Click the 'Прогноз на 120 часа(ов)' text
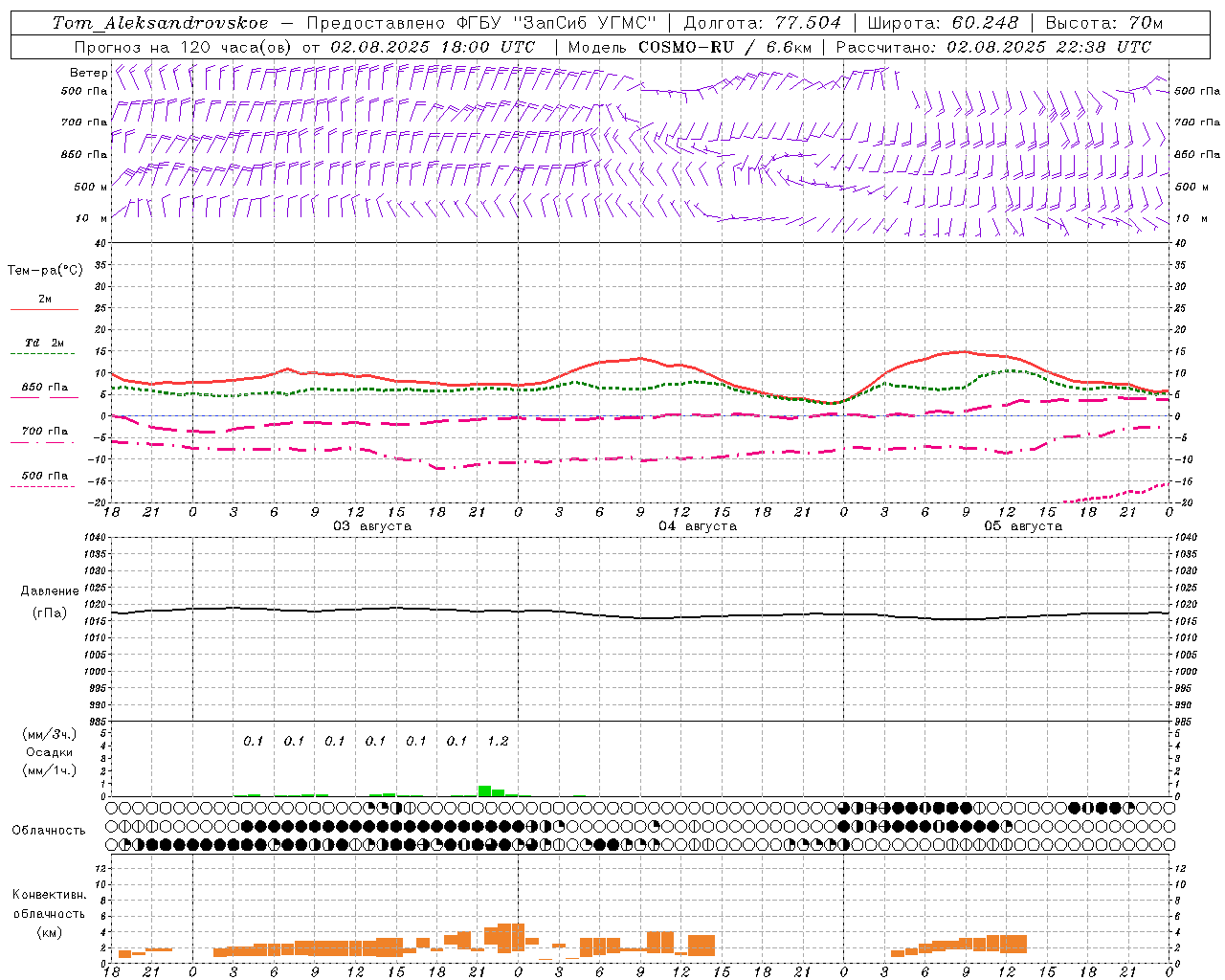The height and width of the screenshot is (980, 1225). 183,47
